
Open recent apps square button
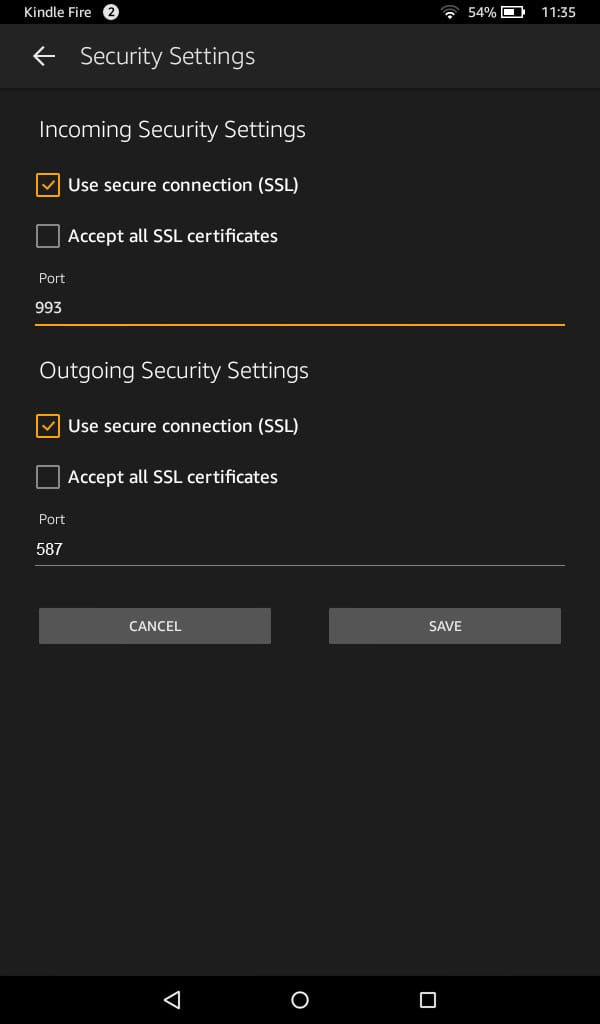[428, 999]
